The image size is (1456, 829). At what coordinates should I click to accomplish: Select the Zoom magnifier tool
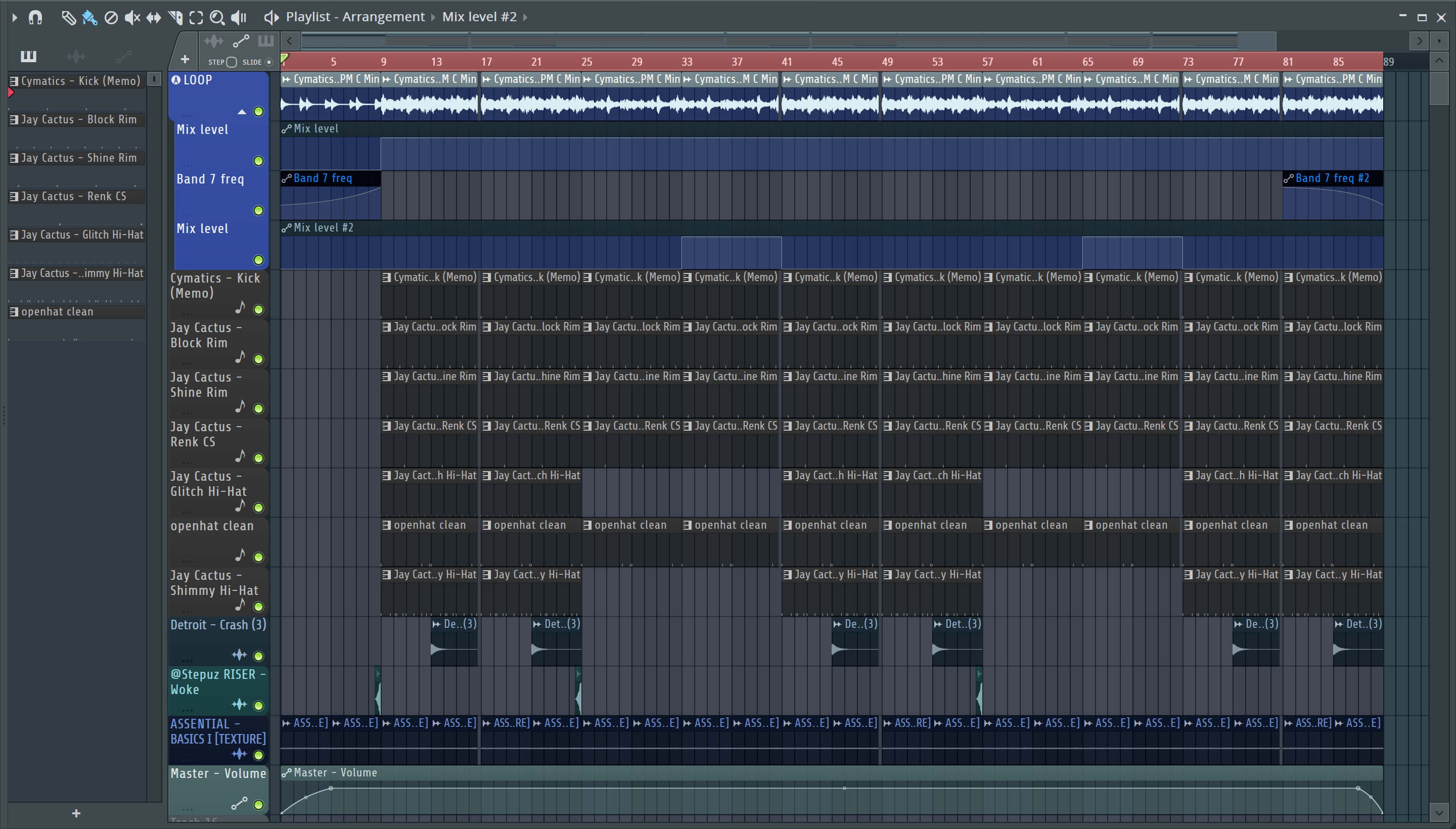coord(217,17)
